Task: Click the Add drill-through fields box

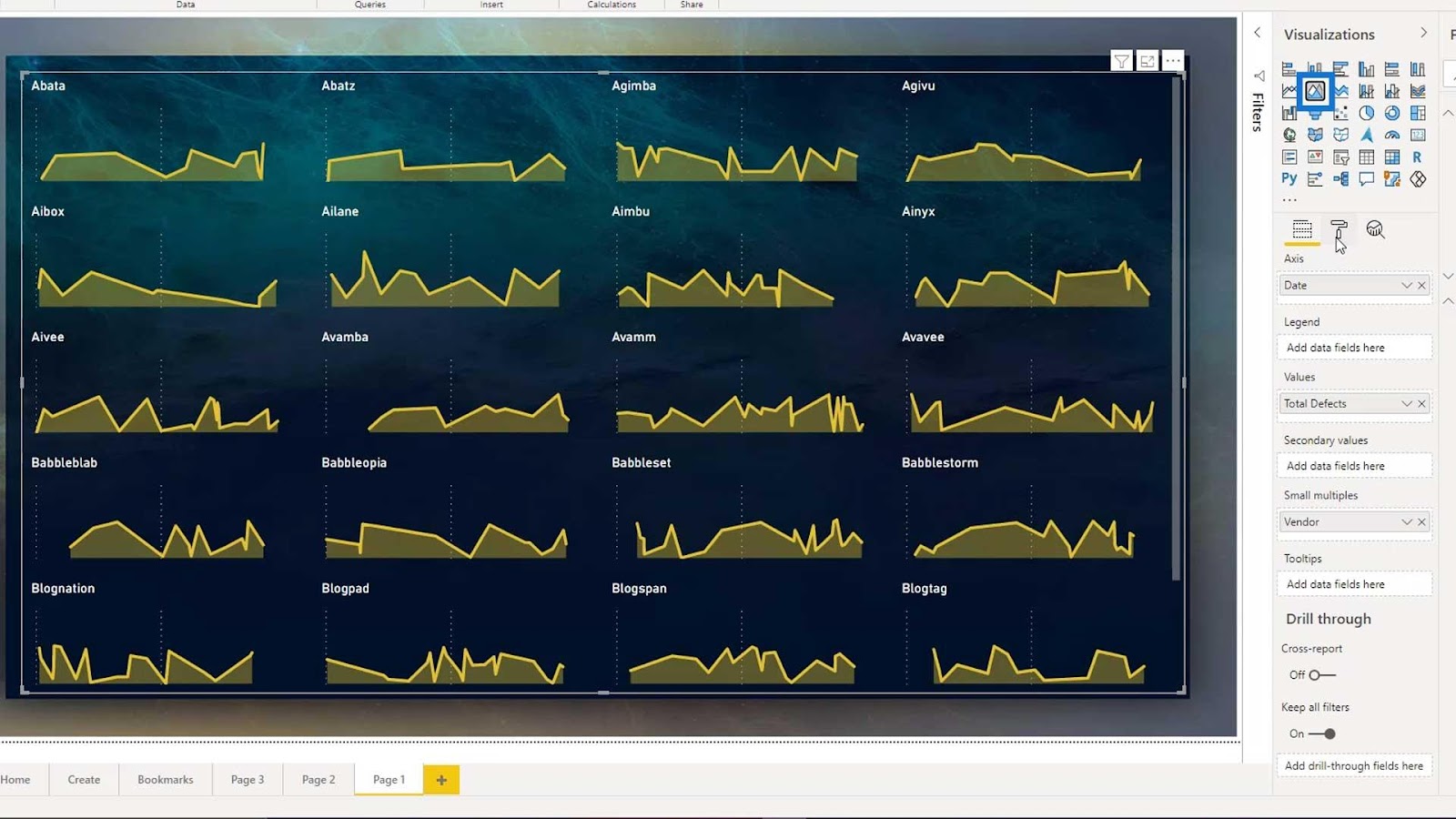Action: click(x=1354, y=766)
